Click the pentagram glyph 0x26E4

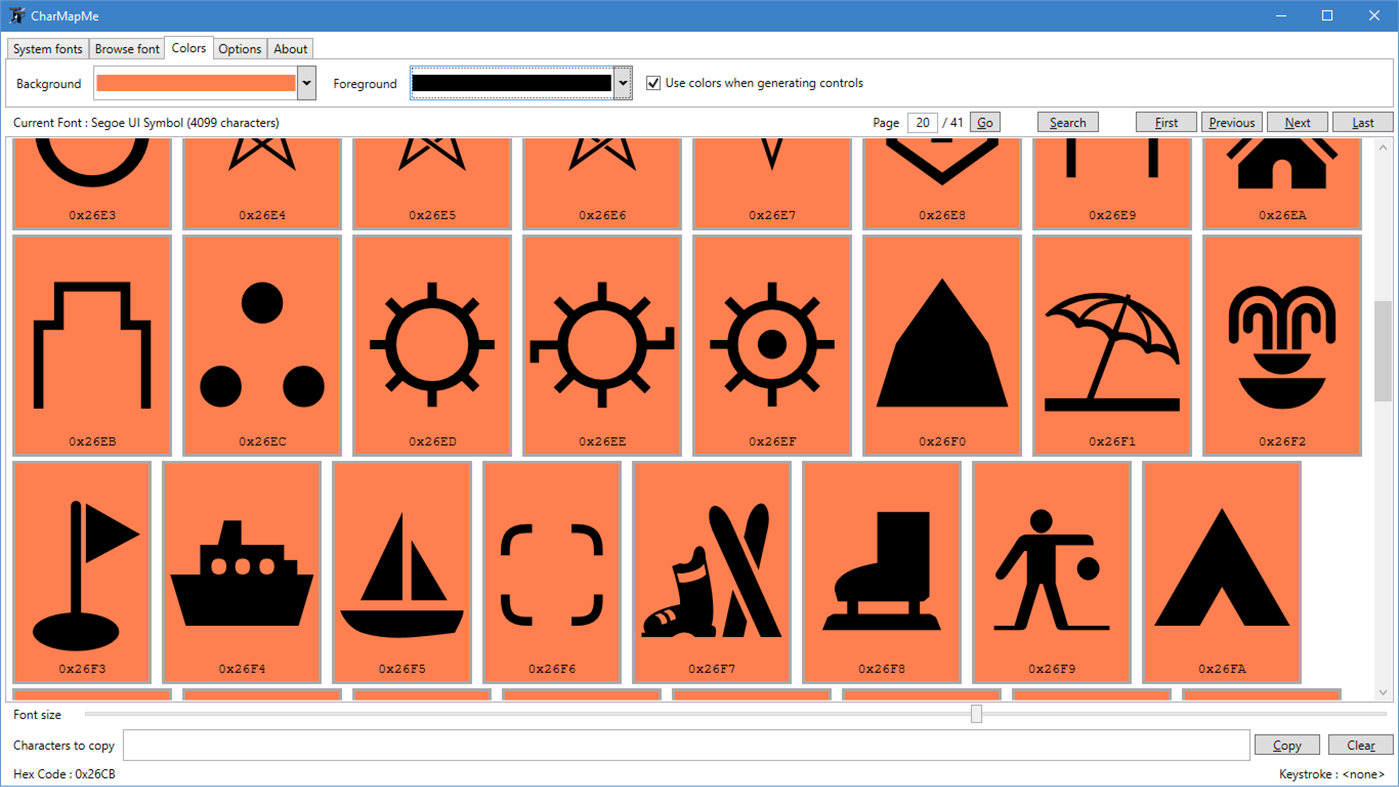(262, 183)
